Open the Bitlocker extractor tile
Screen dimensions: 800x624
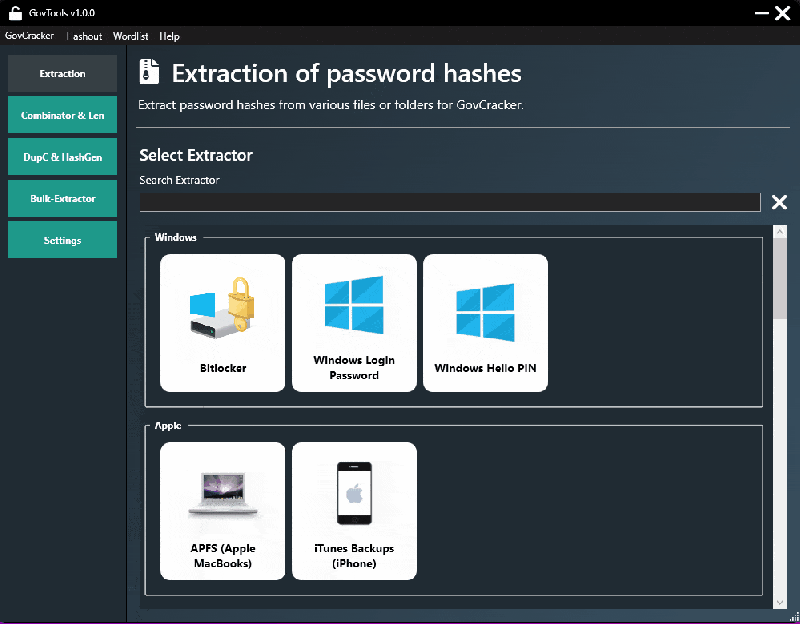coord(222,323)
